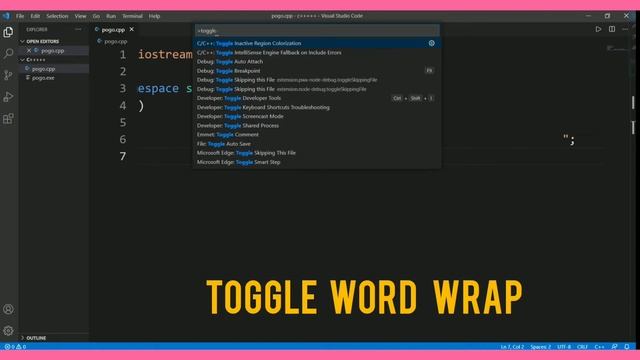Click CRLF end of line setting
The height and width of the screenshot is (360, 640).
[x=582, y=347]
